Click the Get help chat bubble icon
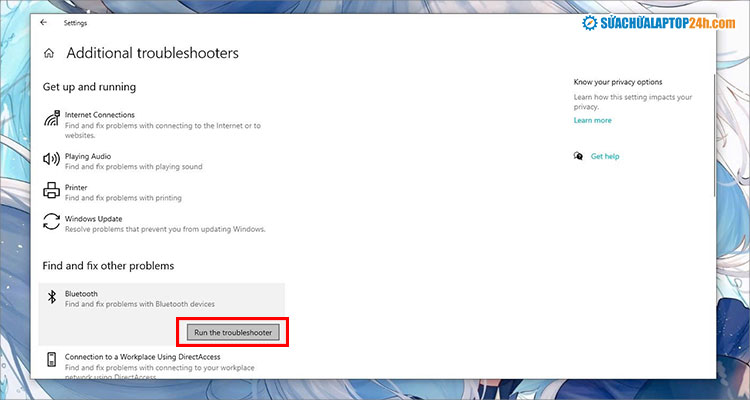The width and height of the screenshot is (750, 400). 578,156
